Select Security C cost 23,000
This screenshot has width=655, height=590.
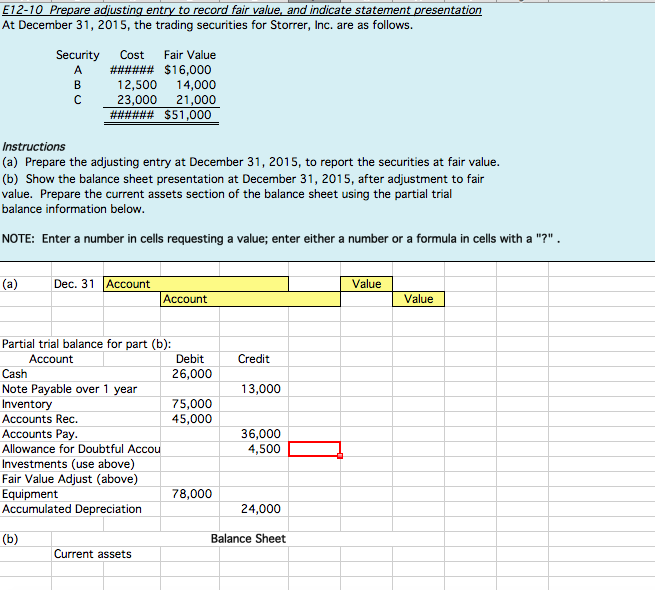click(137, 100)
